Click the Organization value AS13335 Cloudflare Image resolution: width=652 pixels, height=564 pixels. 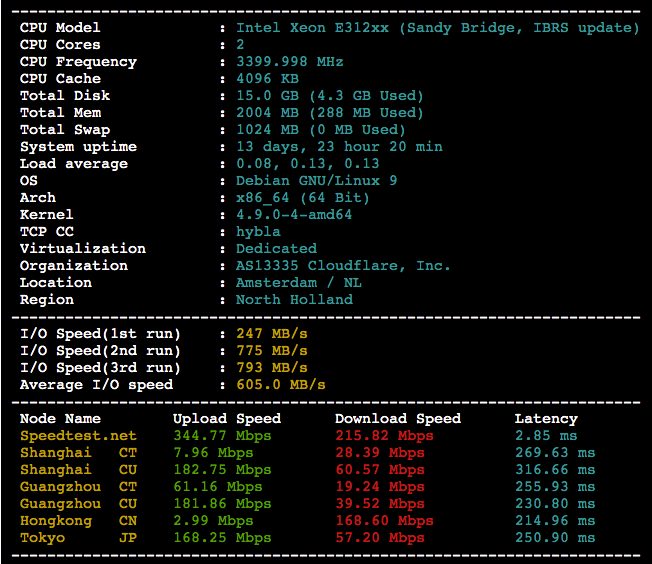coord(343,266)
